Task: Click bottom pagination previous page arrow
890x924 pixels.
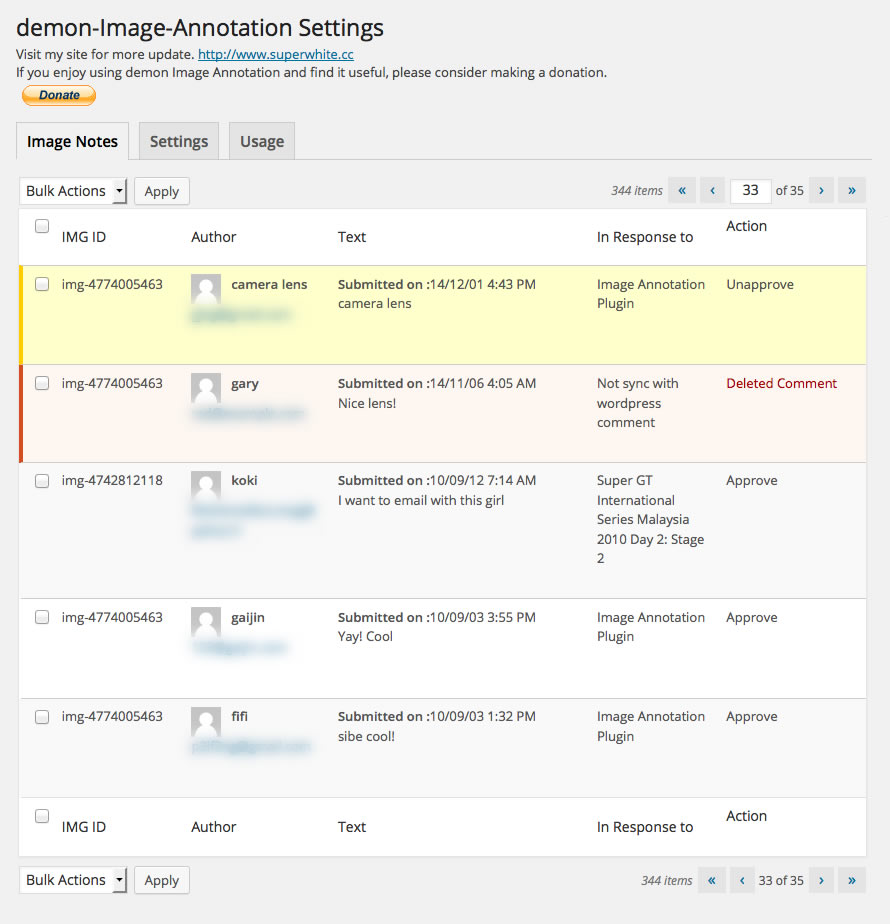Action: pos(742,880)
